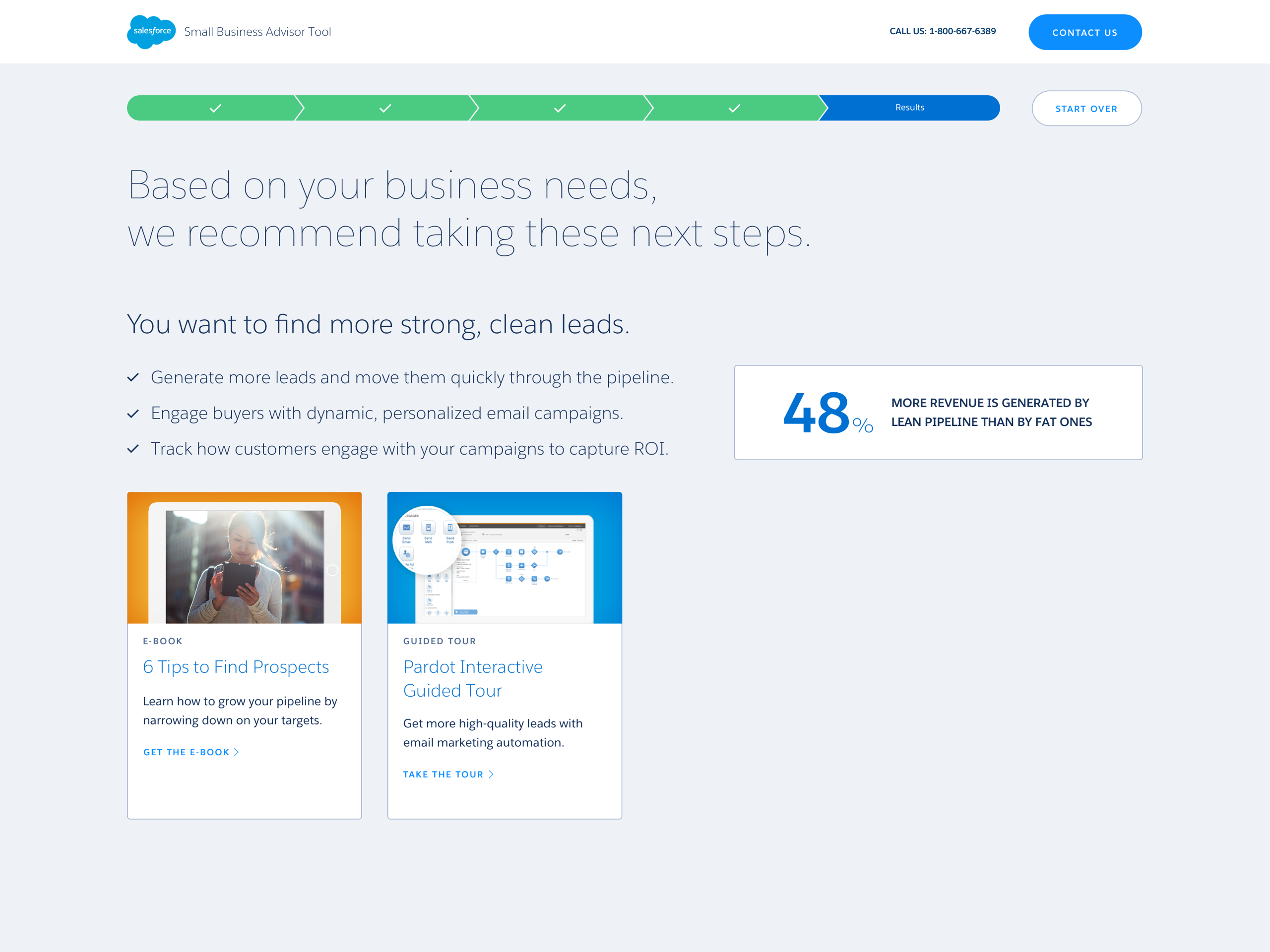Click the Start Over button
This screenshot has height=952, width=1270.
[x=1085, y=109]
